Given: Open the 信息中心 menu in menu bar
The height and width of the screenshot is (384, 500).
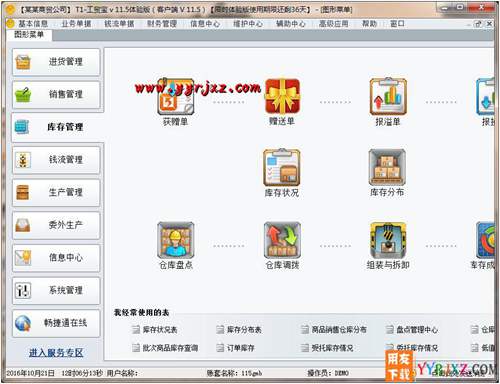Looking at the screenshot, I should 205,24.
